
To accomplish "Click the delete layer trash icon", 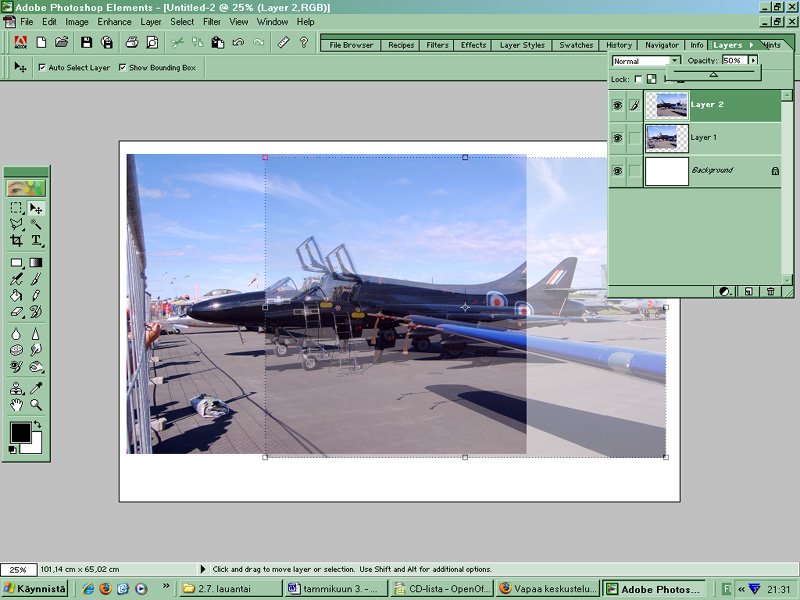I will pos(770,291).
